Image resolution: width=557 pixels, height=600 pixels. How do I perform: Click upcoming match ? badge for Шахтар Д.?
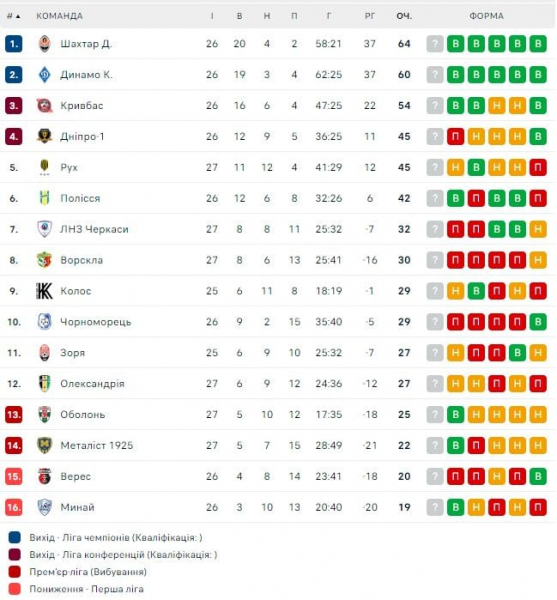(435, 44)
